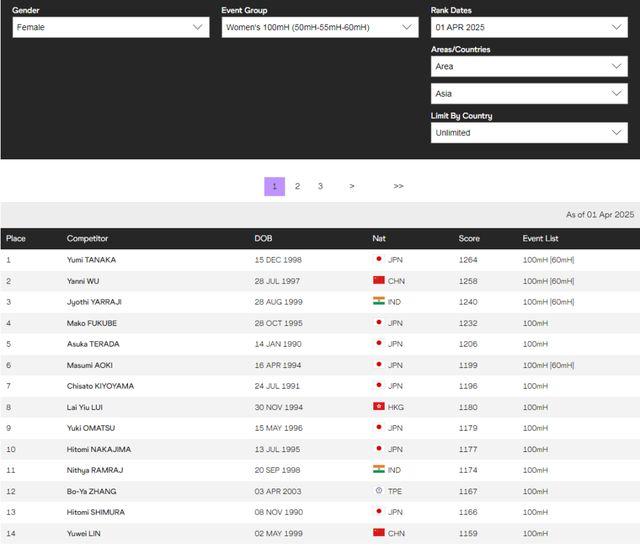Screen dimensions: 640x548
Task: Open competitor Yanni WU
Action: (x=83, y=281)
